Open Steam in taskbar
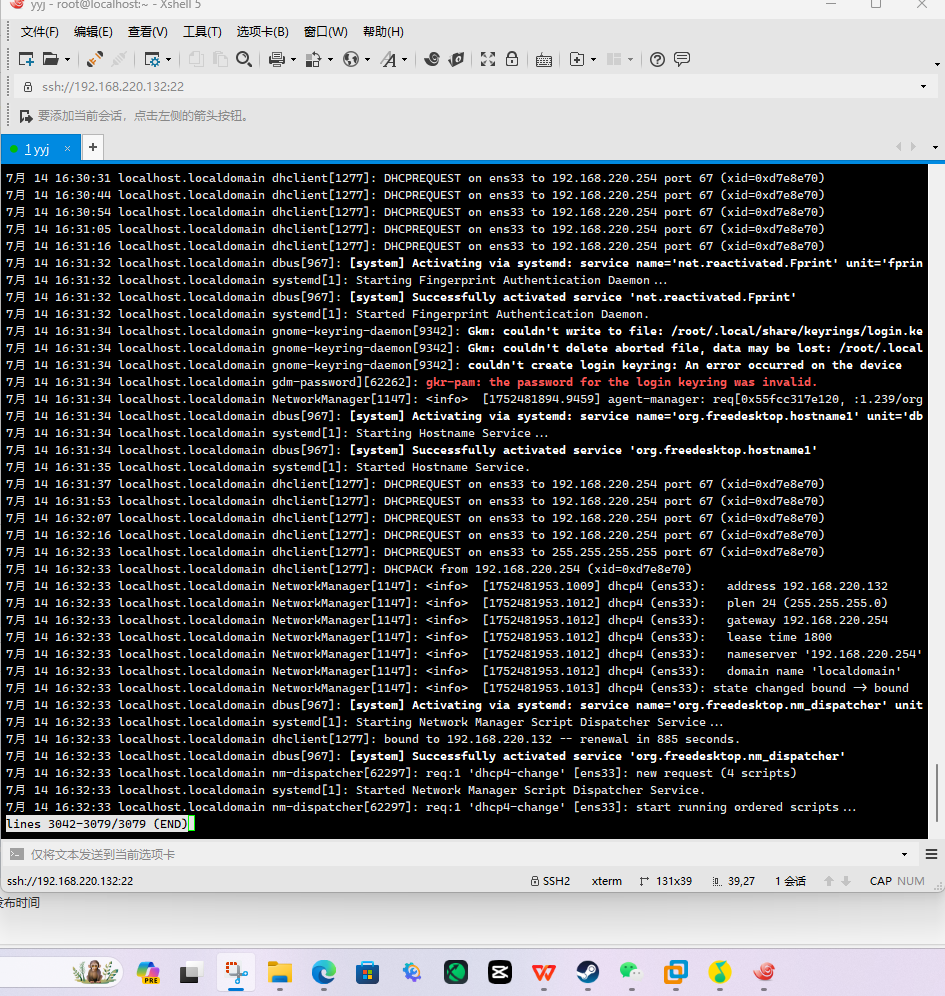The height and width of the screenshot is (996, 945). pyautogui.click(x=587, y=972)
